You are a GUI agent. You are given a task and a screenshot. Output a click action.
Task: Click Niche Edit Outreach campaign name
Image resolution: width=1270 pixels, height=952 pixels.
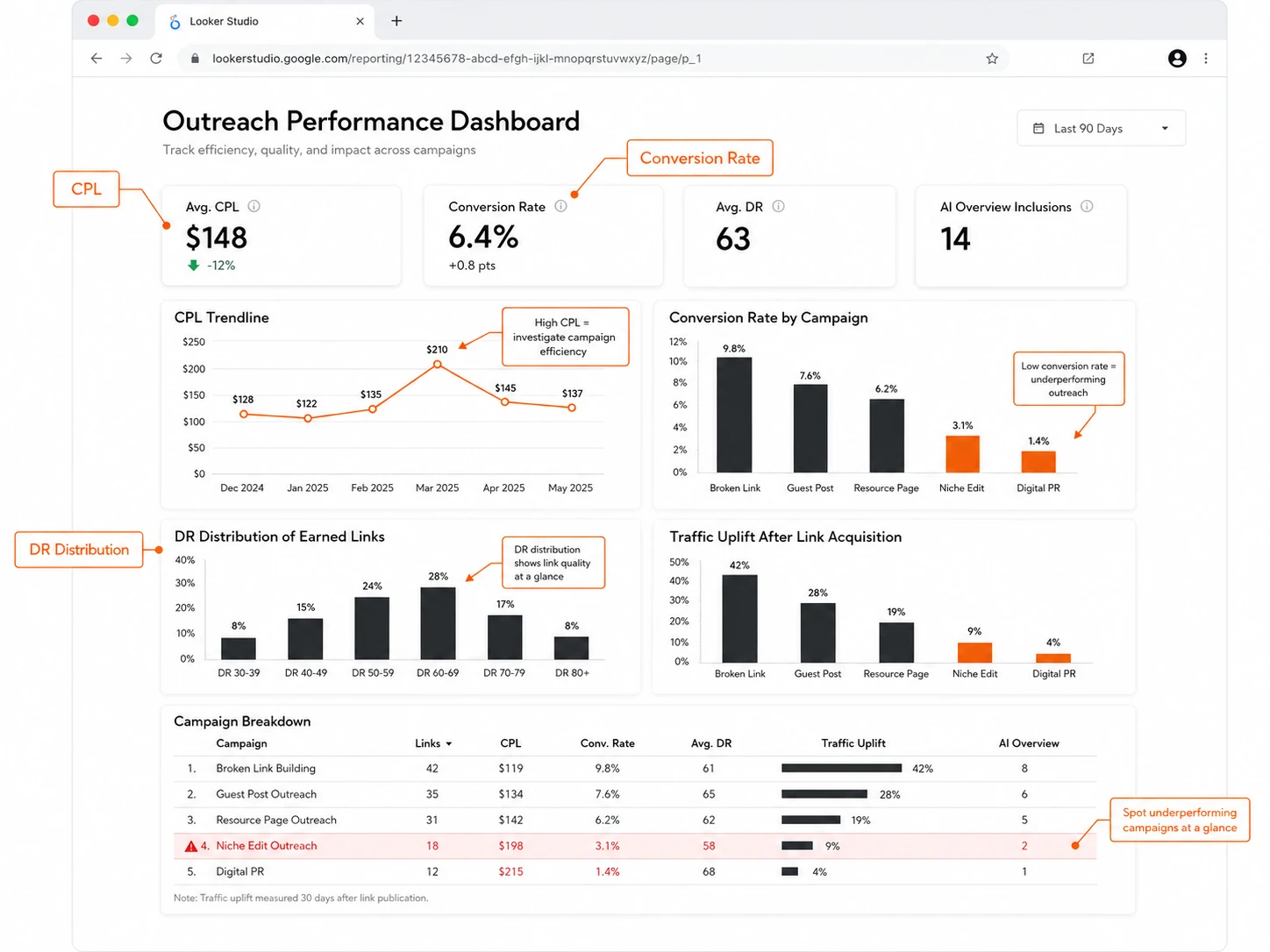click(x=267, y=846)
